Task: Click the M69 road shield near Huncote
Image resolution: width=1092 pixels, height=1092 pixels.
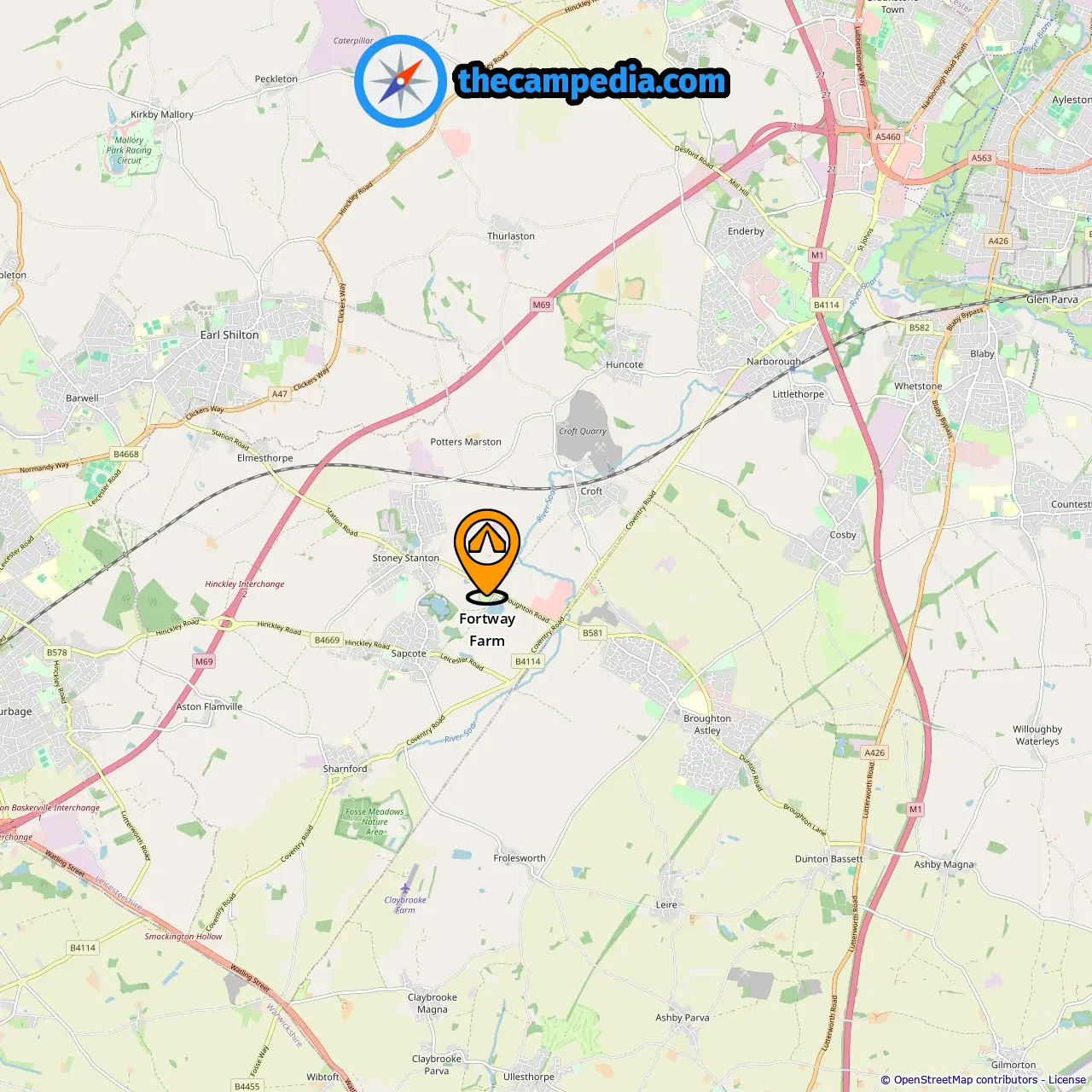Action: pos(542,305)
